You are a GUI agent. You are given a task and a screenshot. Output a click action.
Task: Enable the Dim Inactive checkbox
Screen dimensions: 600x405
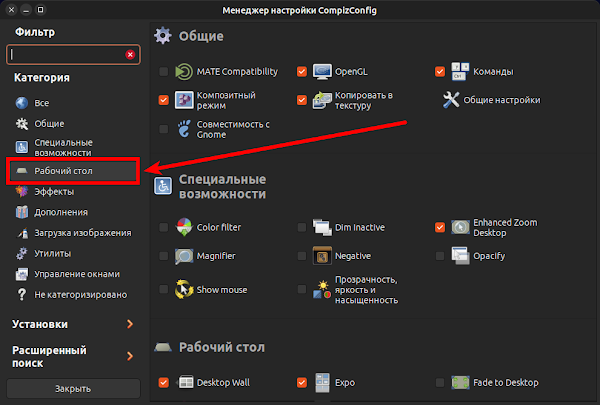302,227
